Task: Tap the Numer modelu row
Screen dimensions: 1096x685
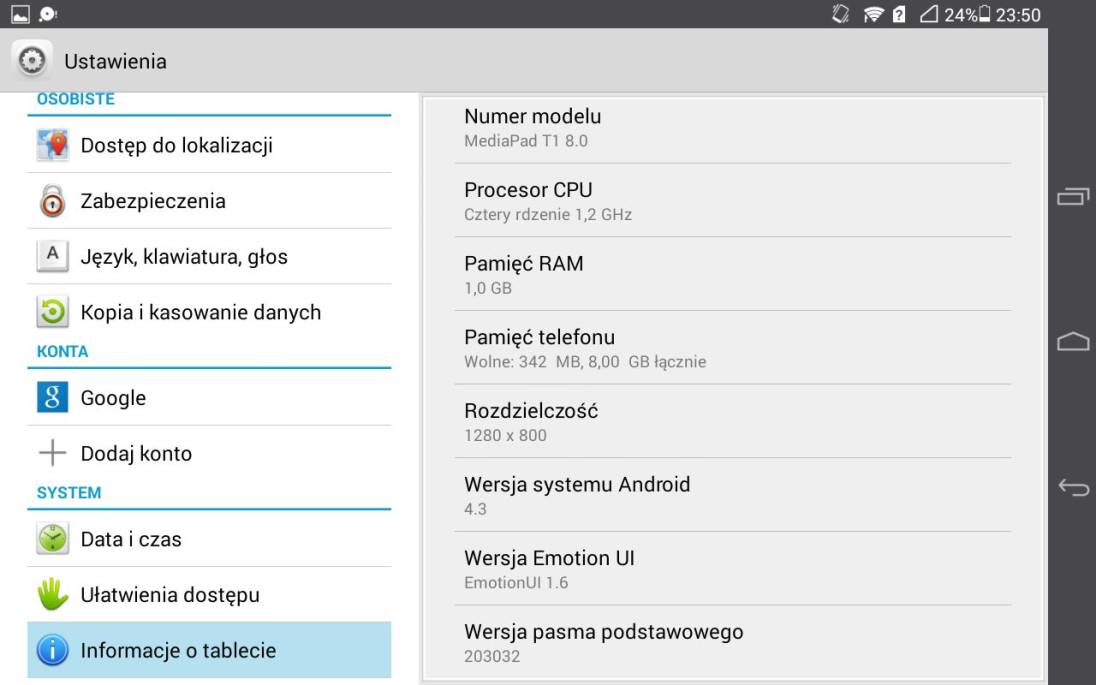Action: pyautogui.click(x=733, y=128)
